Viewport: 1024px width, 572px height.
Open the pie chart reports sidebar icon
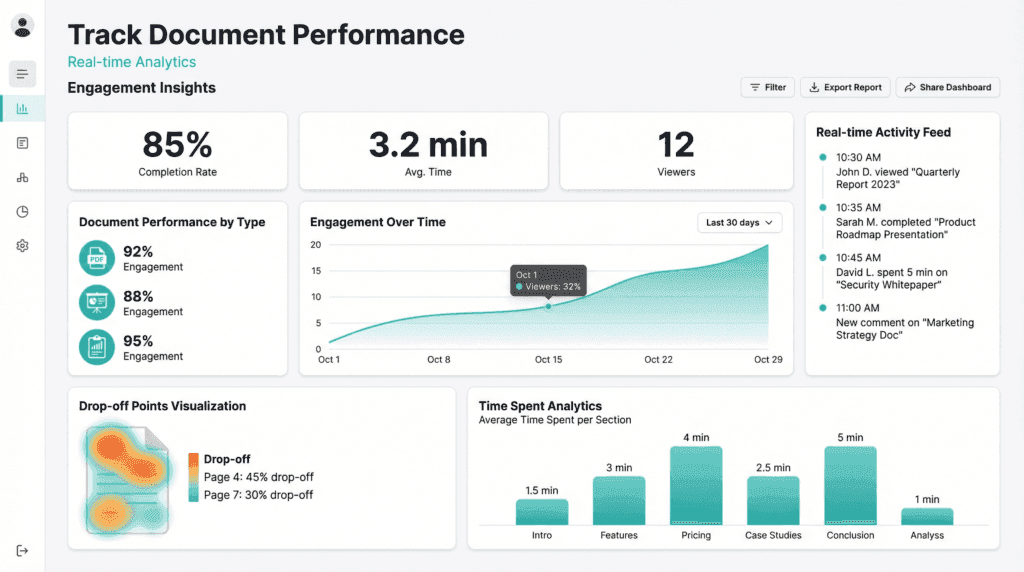pos(22,212)
